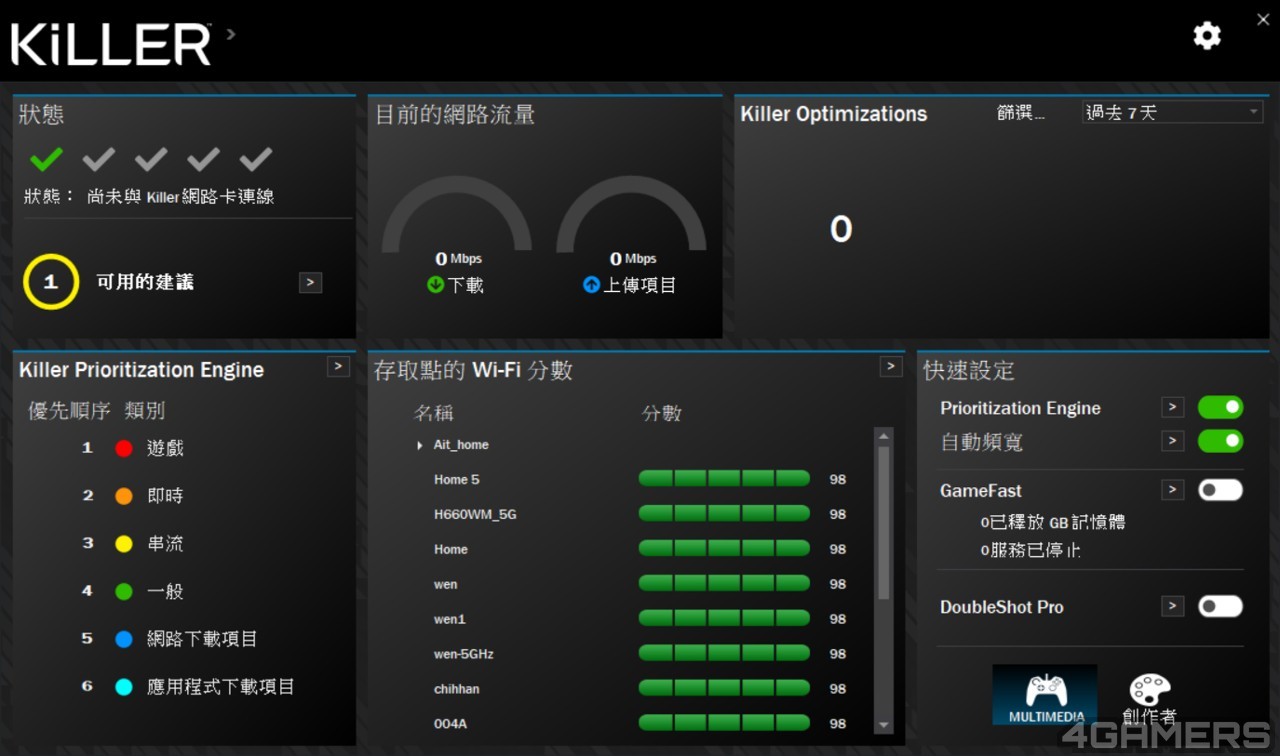
Task: Open GameFast details arrow
Action: click(1173, 490)
